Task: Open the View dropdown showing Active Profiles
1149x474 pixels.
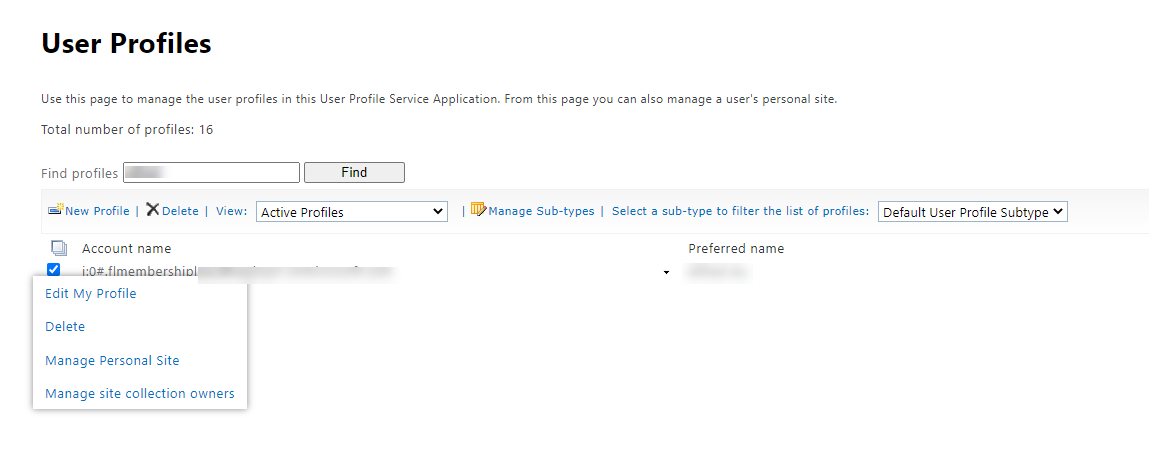Action: tap(352, 212)
